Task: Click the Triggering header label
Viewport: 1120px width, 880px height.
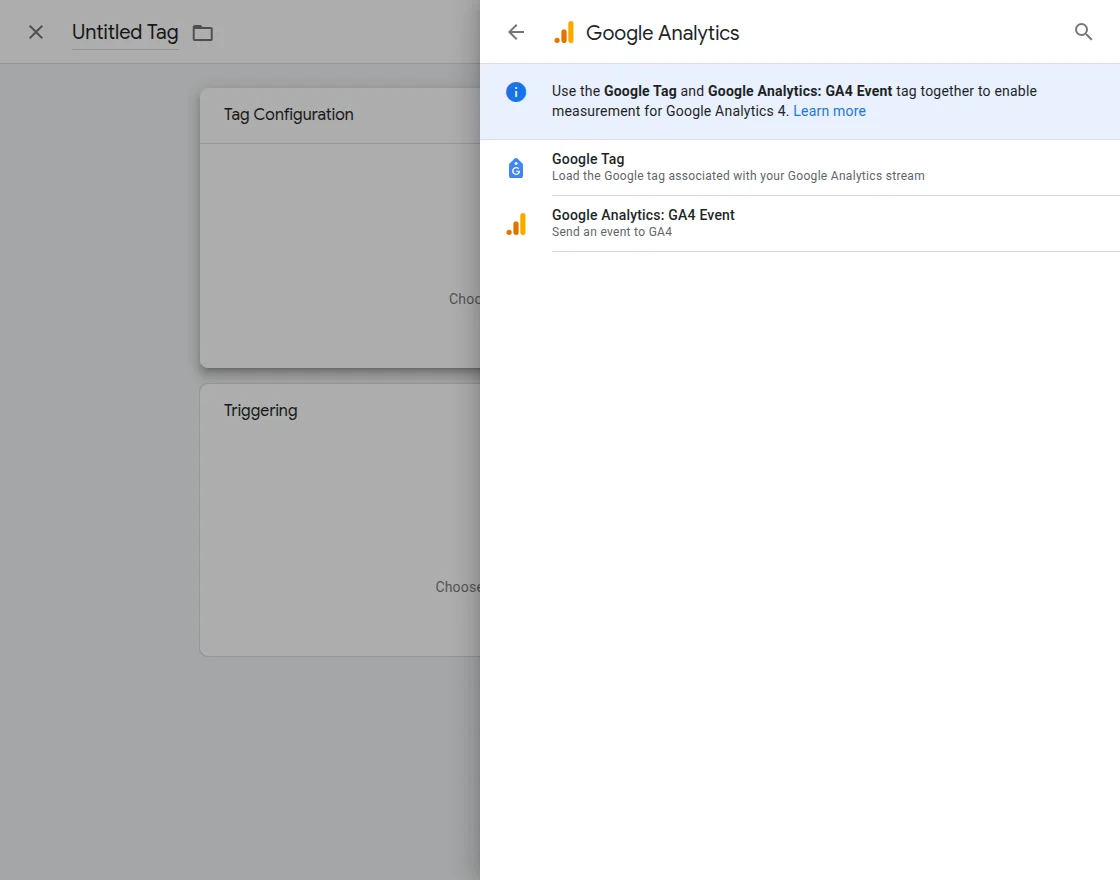Action: 260,410
